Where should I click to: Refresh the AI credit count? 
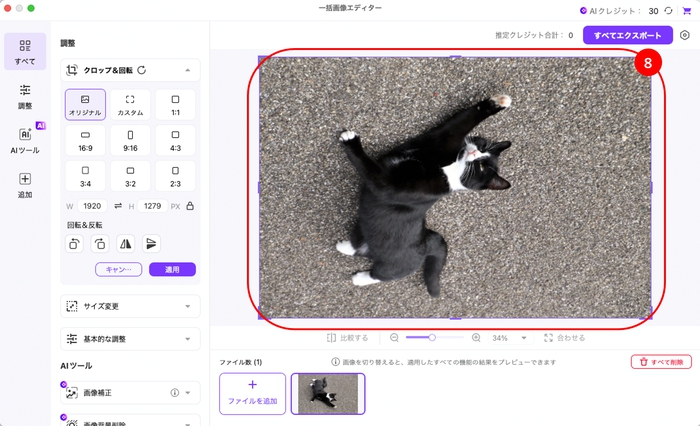click(668, 10)
